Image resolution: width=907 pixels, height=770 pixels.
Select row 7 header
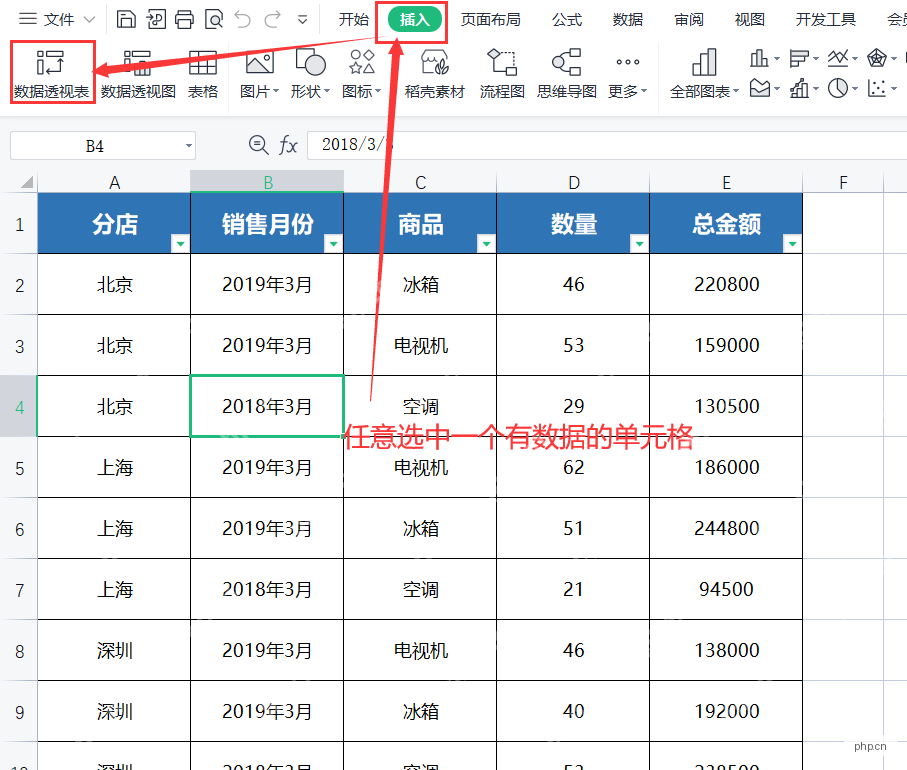click(x=19, y=590)
